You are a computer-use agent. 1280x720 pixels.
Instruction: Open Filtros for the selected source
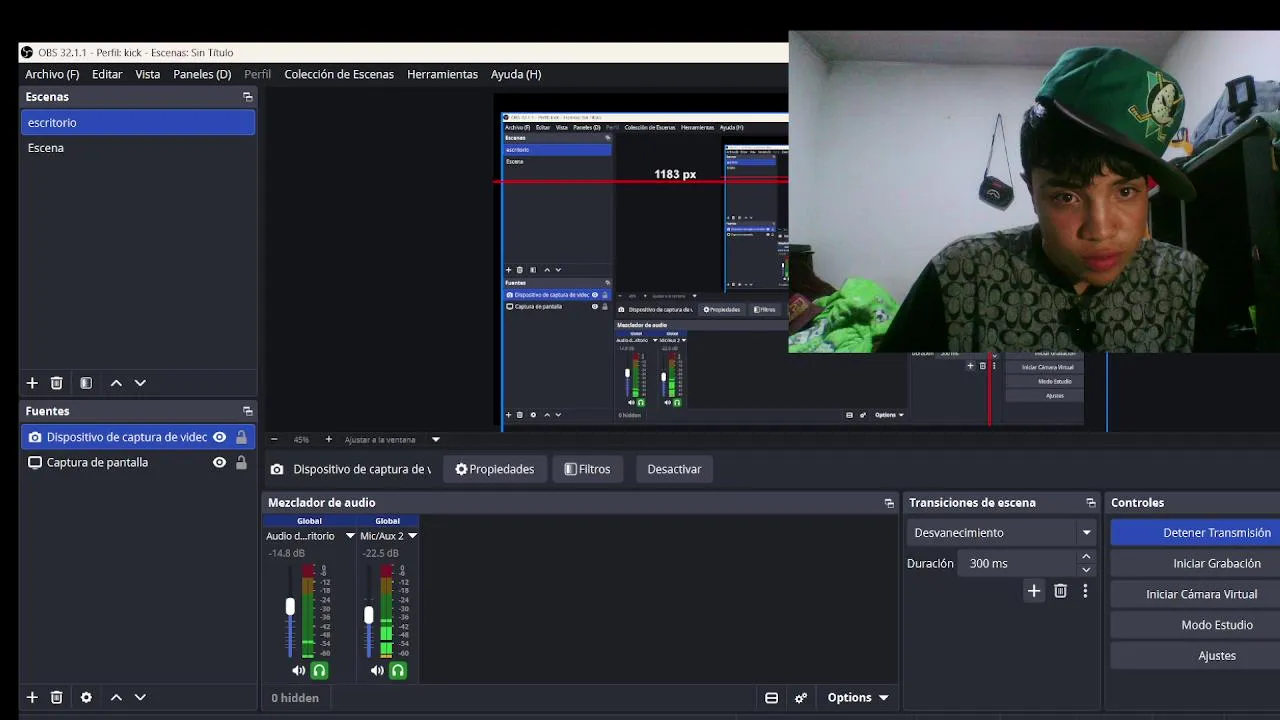click(587, 469)
